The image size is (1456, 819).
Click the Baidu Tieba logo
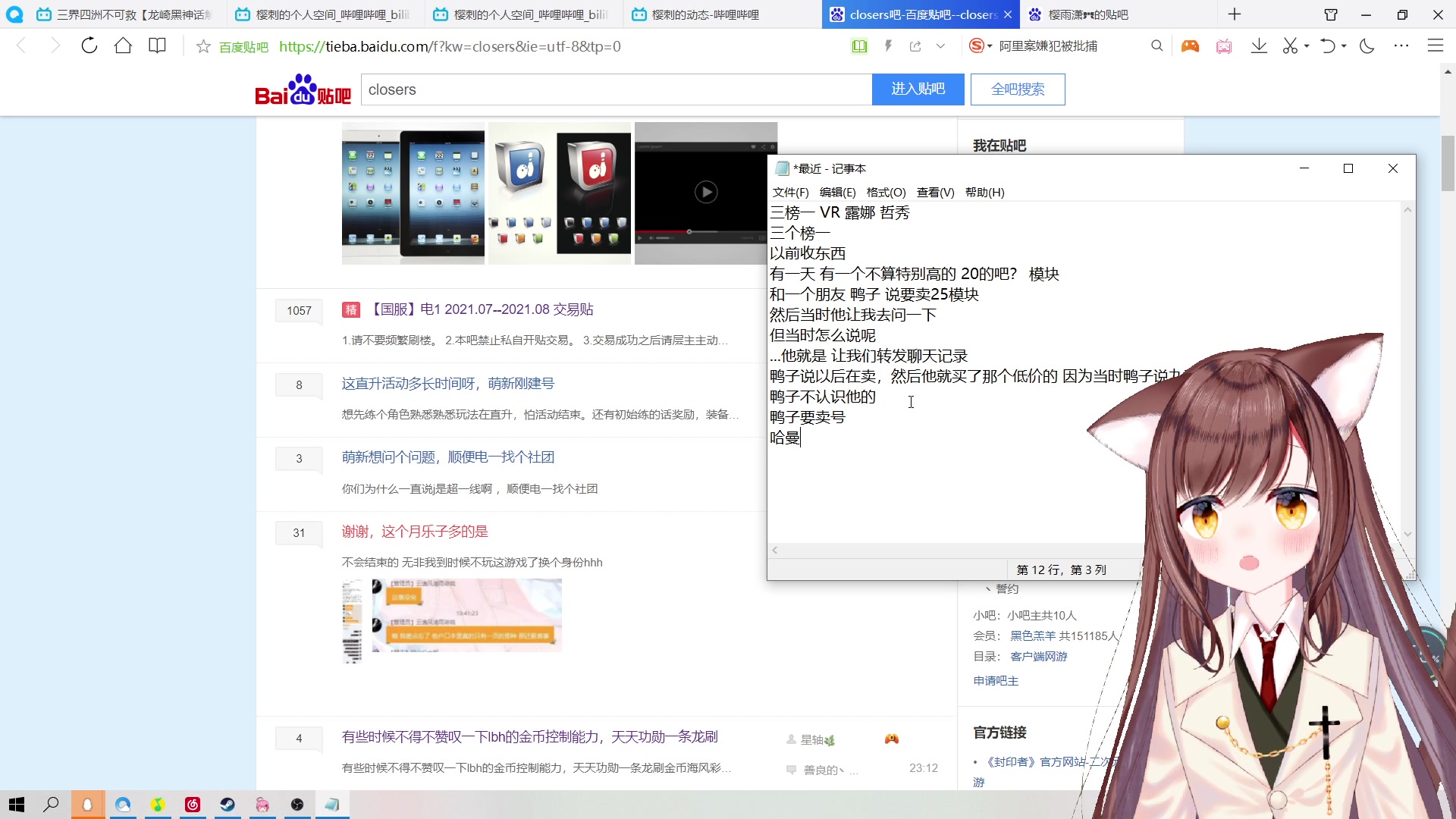tap(303, 89)
